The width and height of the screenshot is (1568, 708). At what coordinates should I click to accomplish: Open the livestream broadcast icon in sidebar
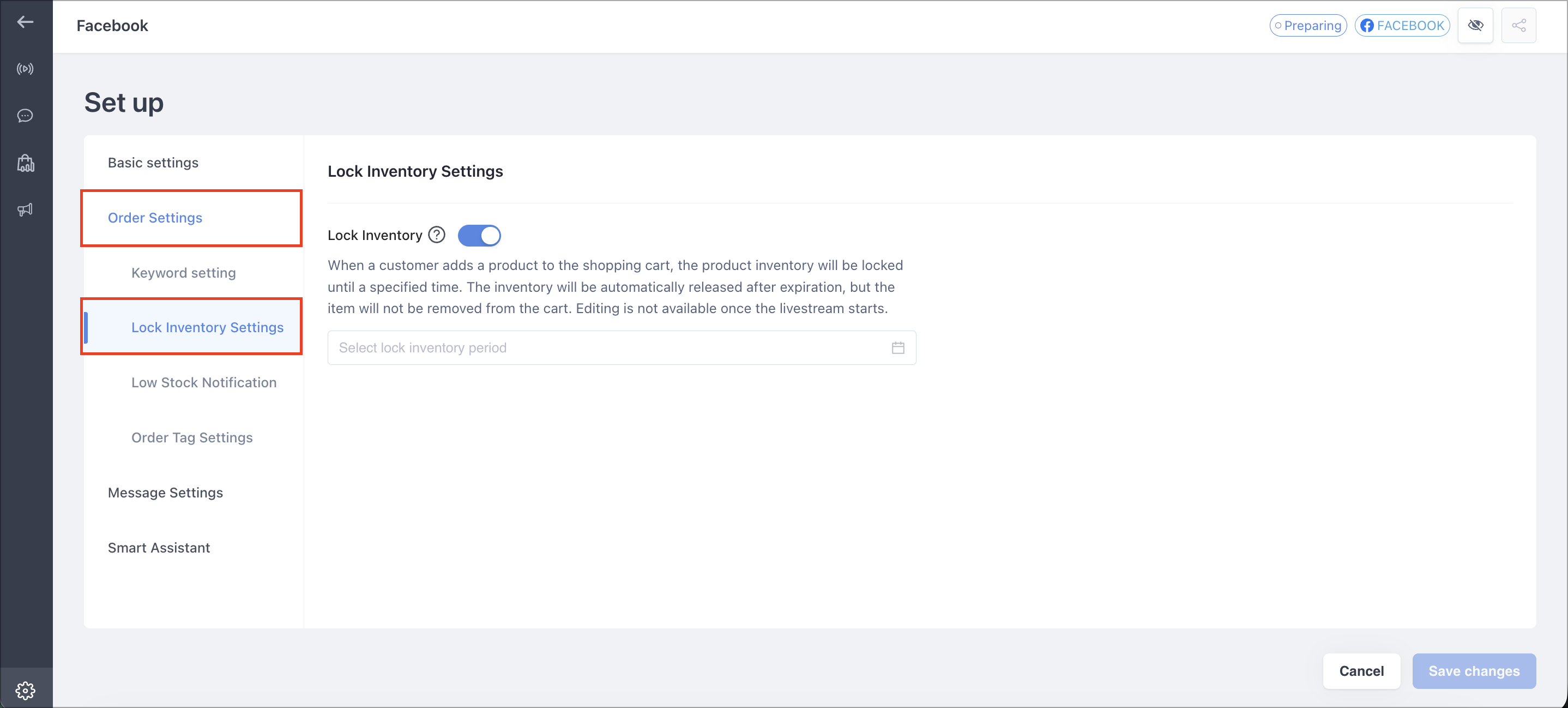pyautogui.click(x=25, y=69)
